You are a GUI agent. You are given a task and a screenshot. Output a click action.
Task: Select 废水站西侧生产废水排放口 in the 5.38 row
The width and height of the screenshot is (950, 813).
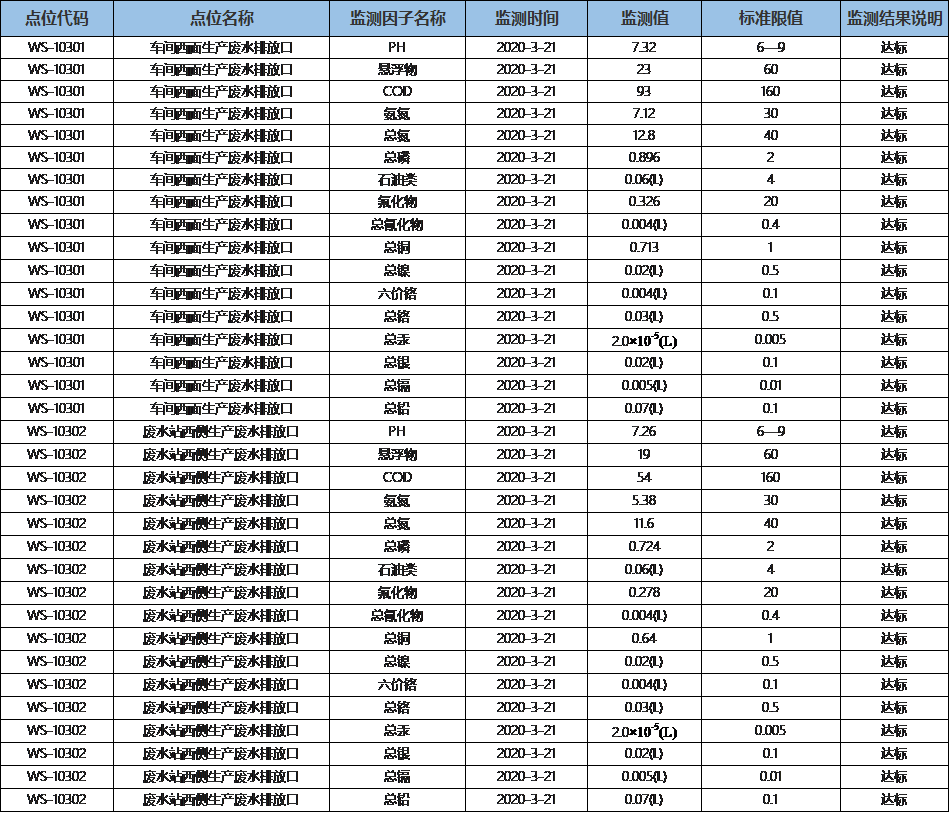click(x=222, y=500)
